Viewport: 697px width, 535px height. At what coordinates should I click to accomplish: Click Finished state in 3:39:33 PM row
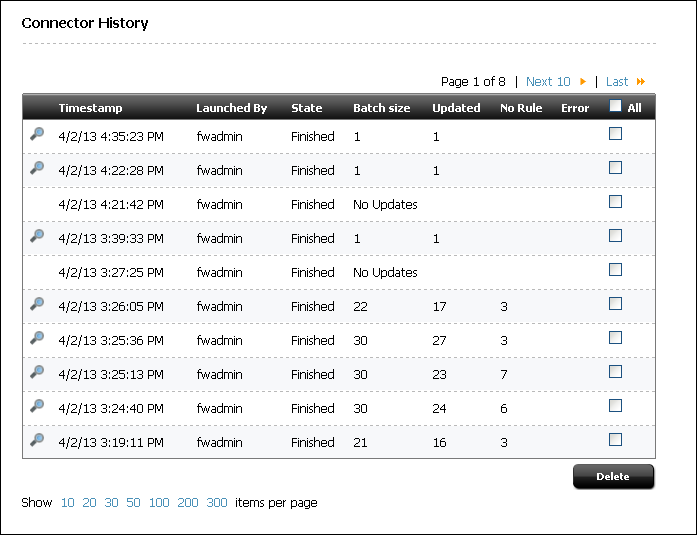coord(313,239)
